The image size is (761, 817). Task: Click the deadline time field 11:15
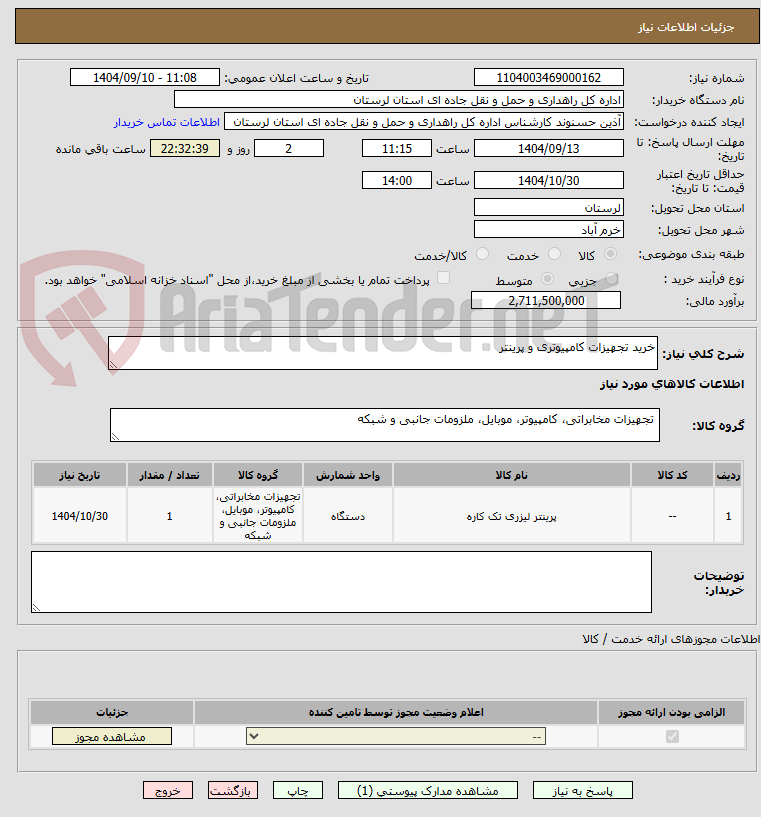point(396,148)
